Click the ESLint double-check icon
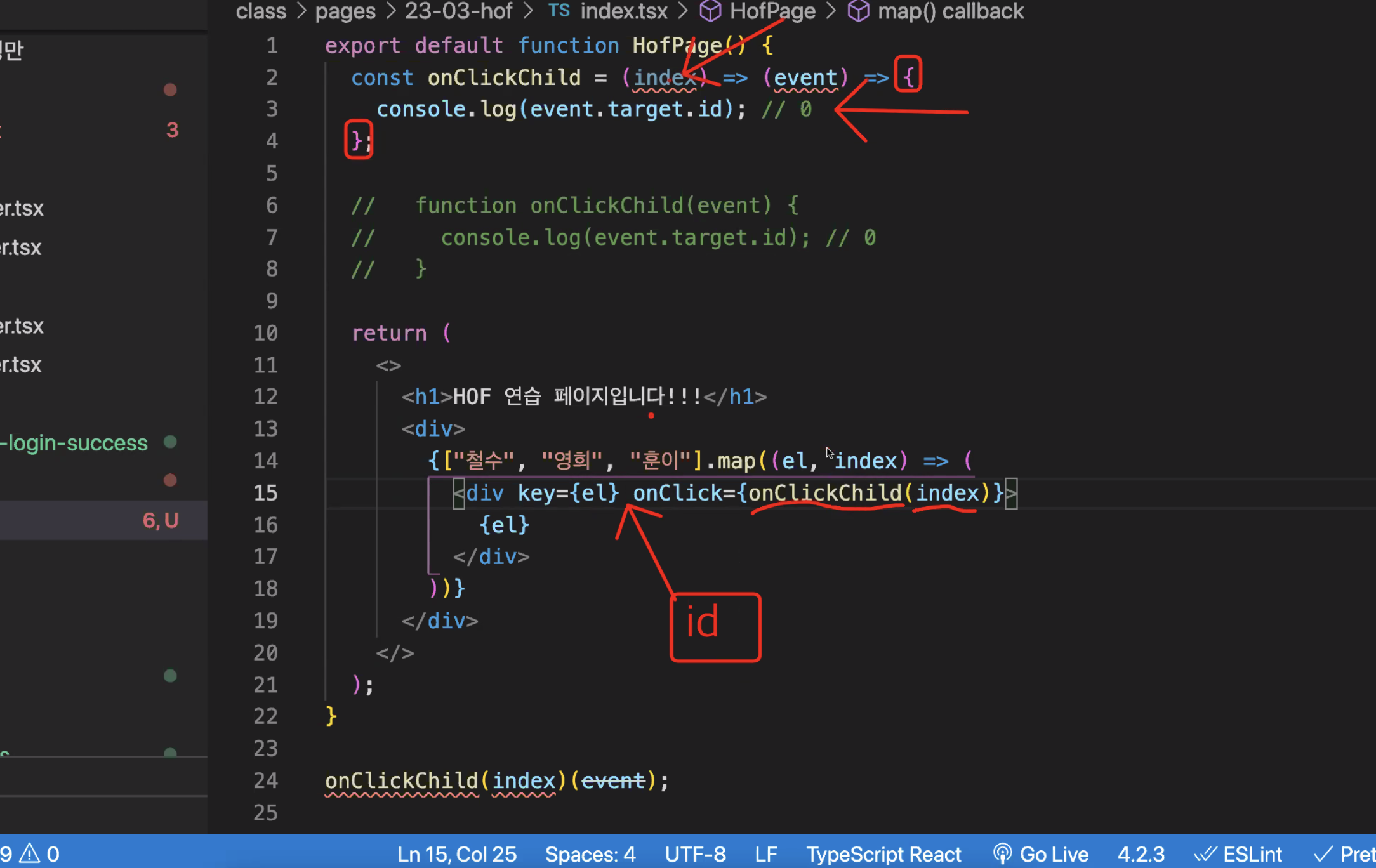1376x868 pixels. 1205,854
